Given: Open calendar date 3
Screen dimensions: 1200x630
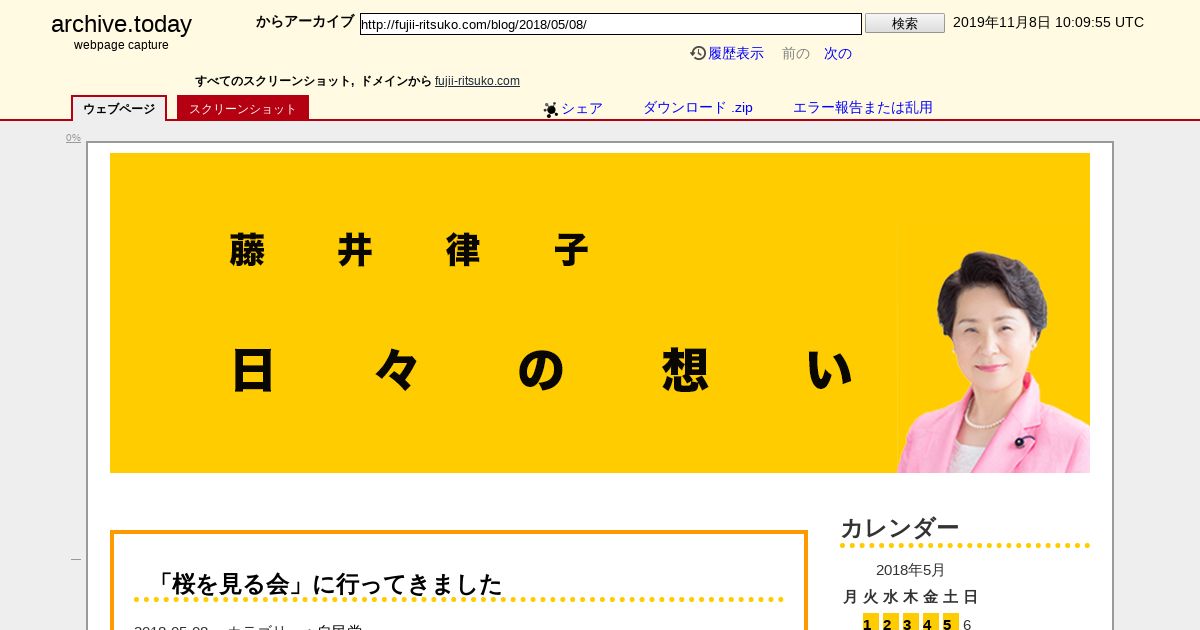Looking at the screenshot, I should coord(910,623).
